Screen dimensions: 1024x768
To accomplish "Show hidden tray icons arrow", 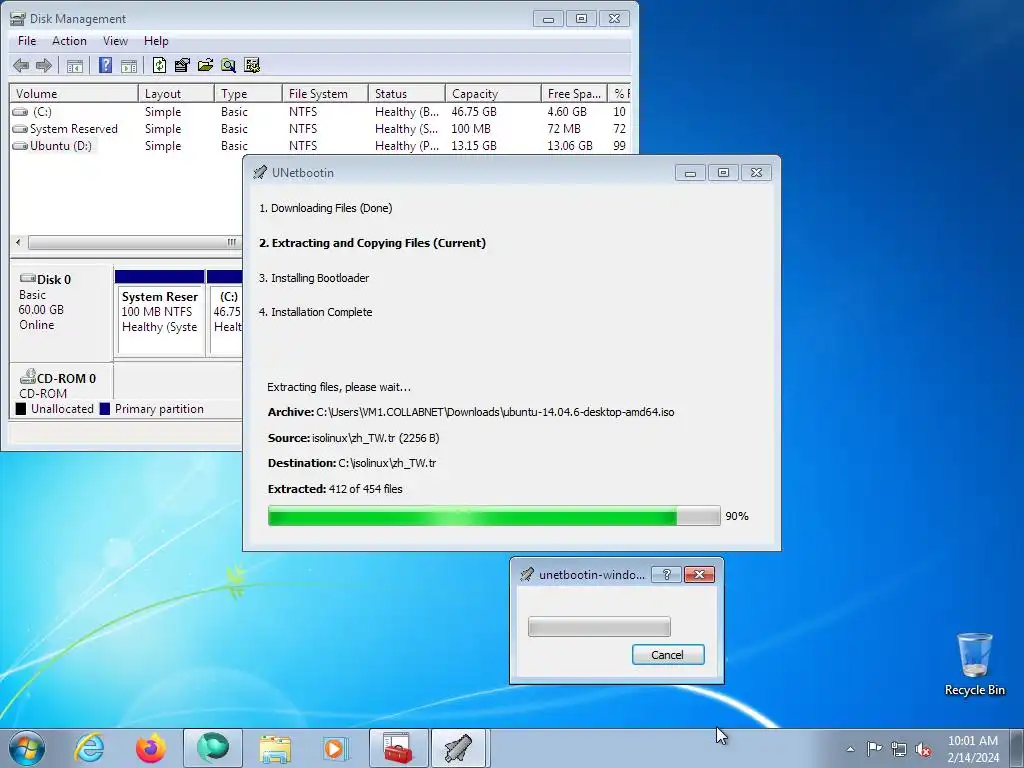I will click(850, 749).
